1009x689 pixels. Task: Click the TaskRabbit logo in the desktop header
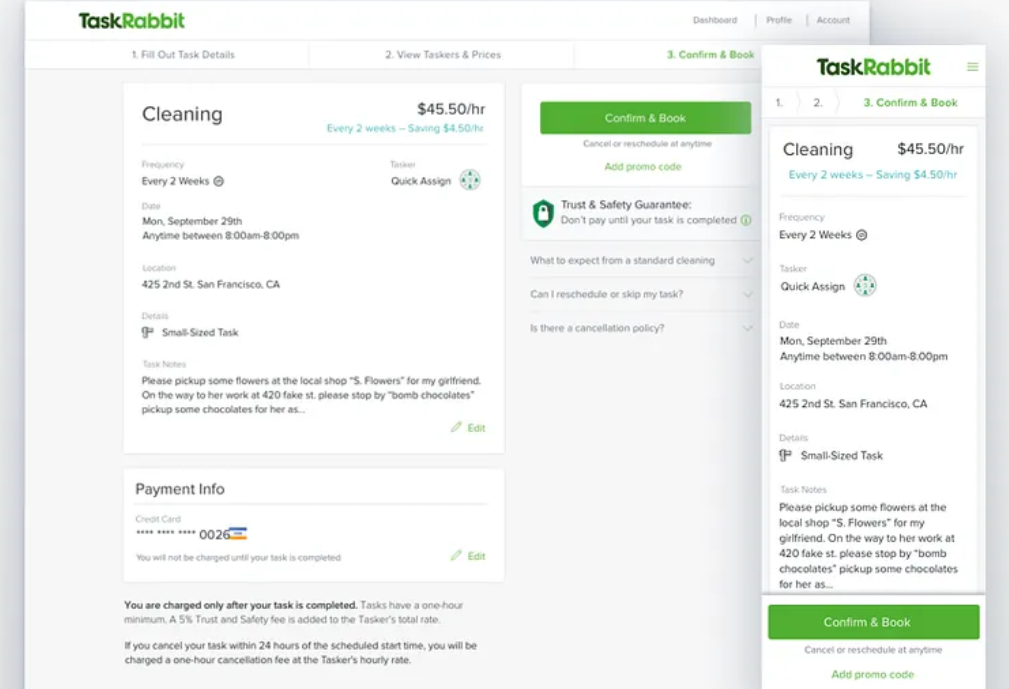132,21
